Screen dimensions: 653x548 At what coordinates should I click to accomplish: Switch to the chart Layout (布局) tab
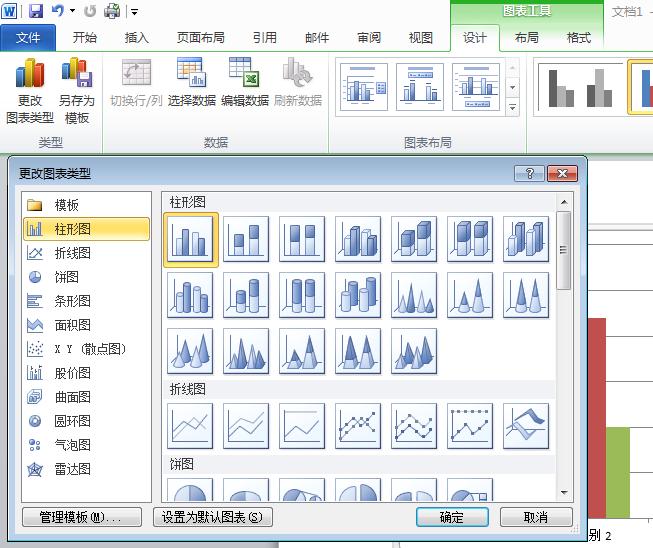pyautogui.click(x=527, y=38)
